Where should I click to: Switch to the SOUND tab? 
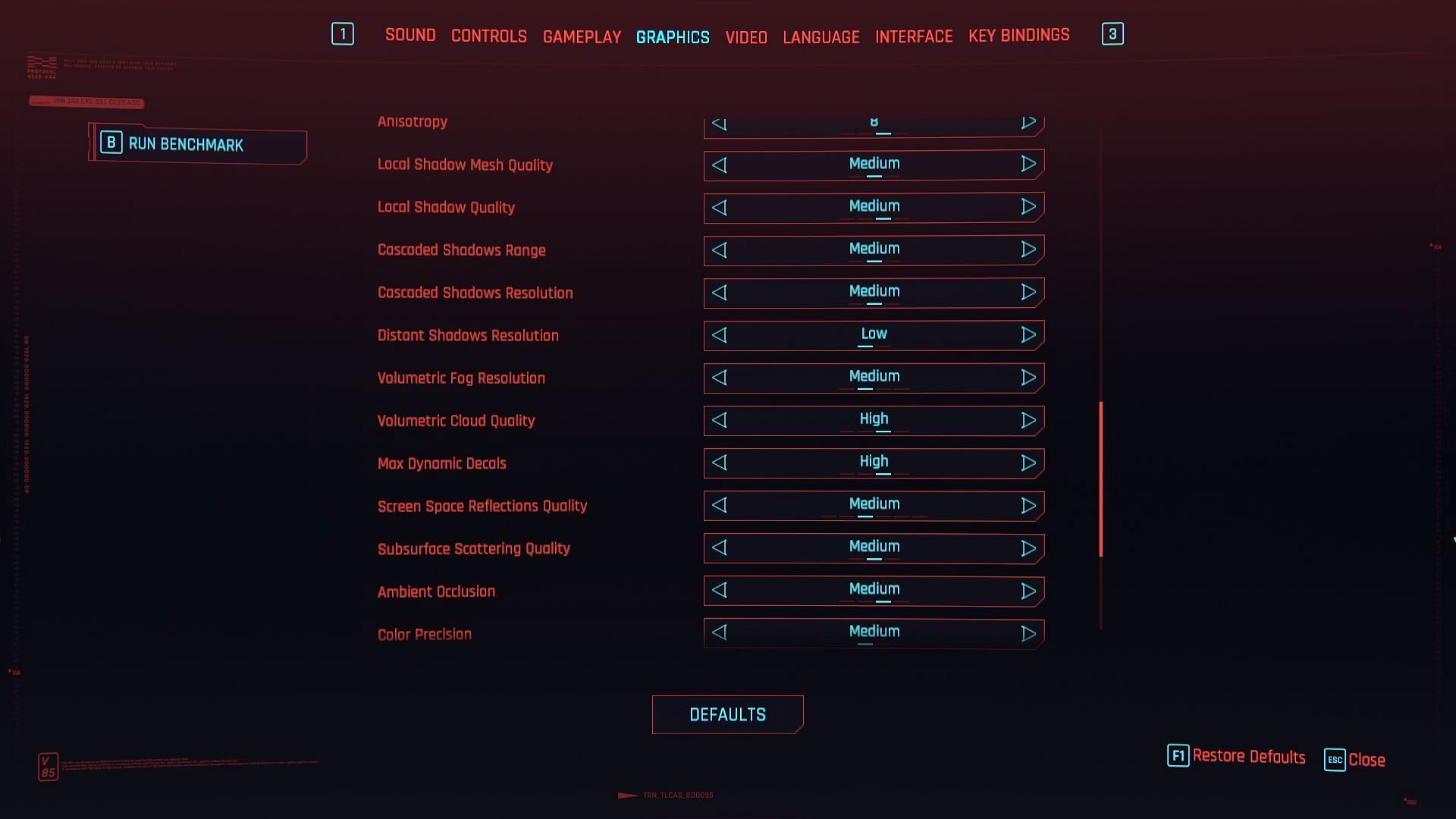(410, 34)
